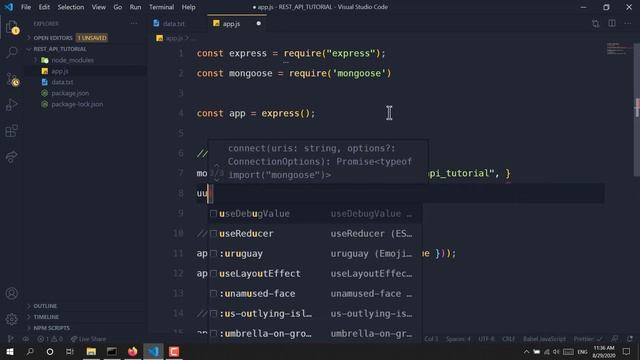
Task: Open the notifications bell in status bar
Action: tap(630, 339)
